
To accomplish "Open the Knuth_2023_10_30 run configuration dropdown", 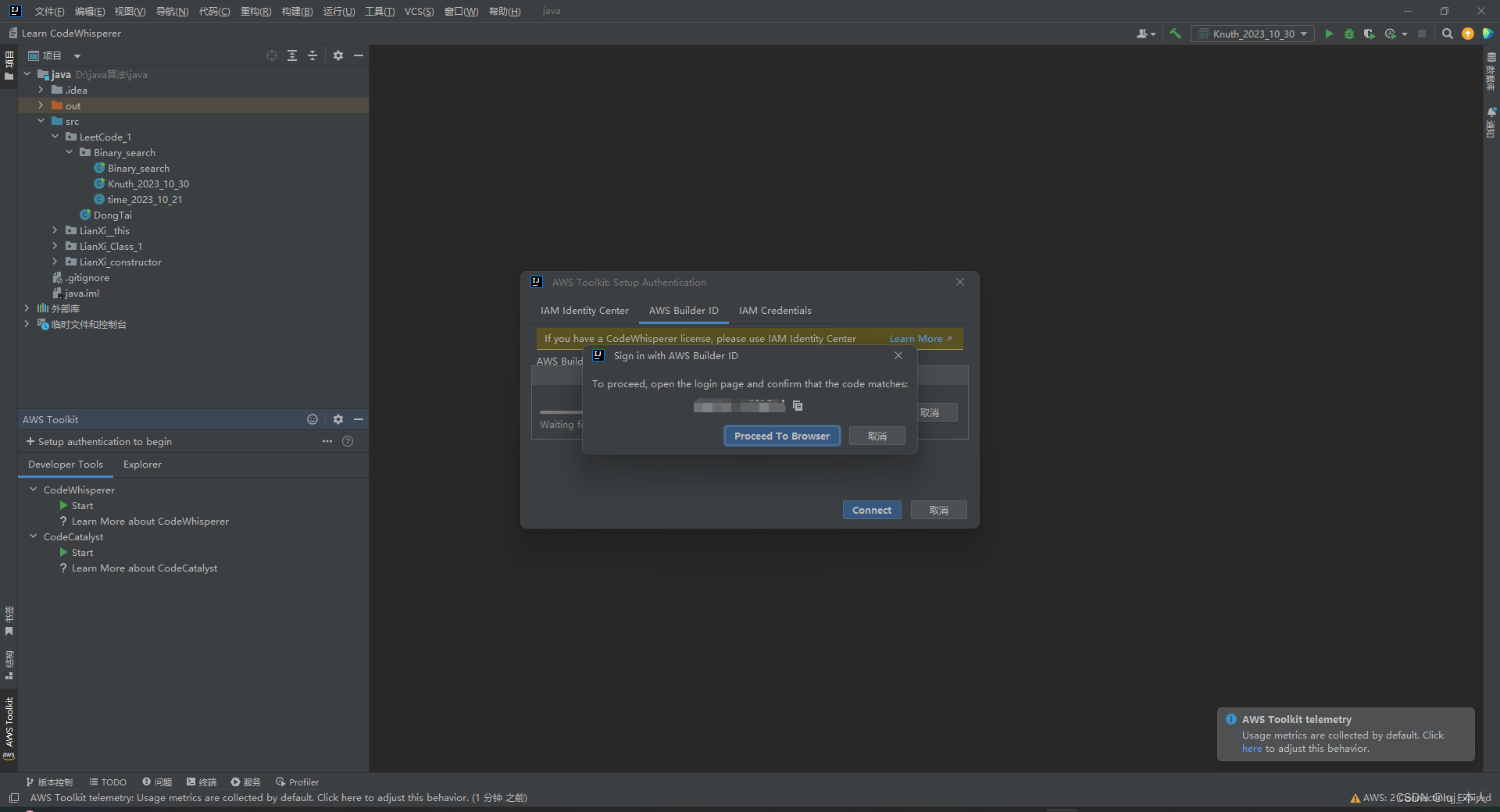I will click(x=1252, y=34).
